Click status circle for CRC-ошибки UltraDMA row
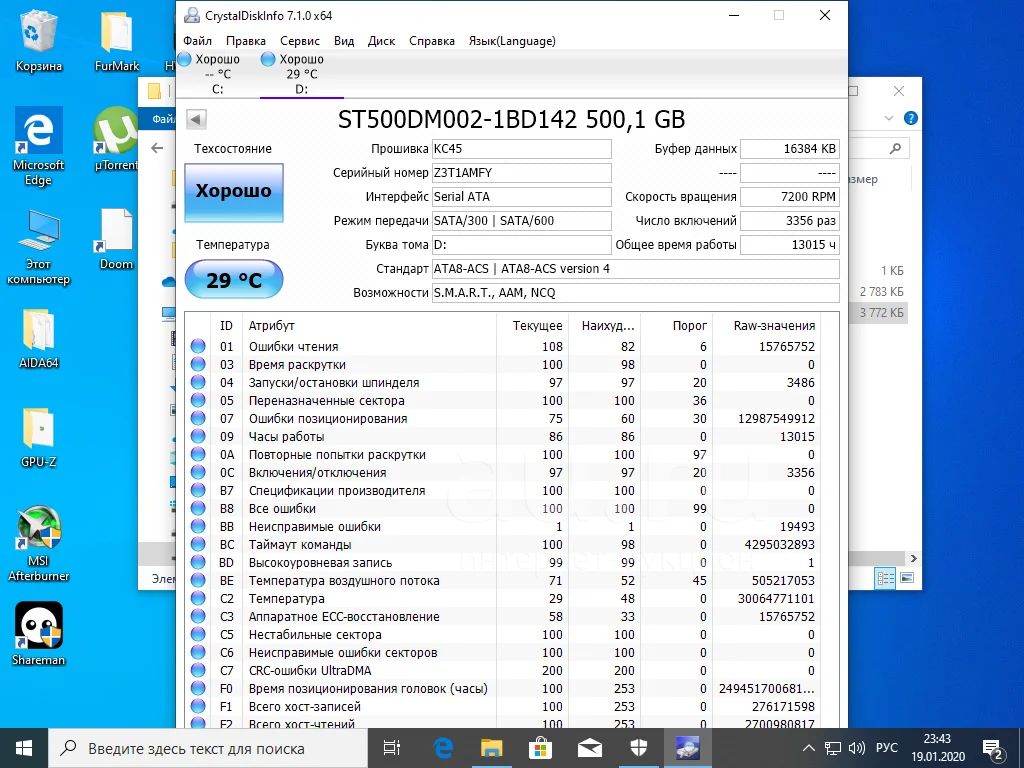The height and width of the screenshot is (768, 1024). pyautogui.click(x=198, y=671)
